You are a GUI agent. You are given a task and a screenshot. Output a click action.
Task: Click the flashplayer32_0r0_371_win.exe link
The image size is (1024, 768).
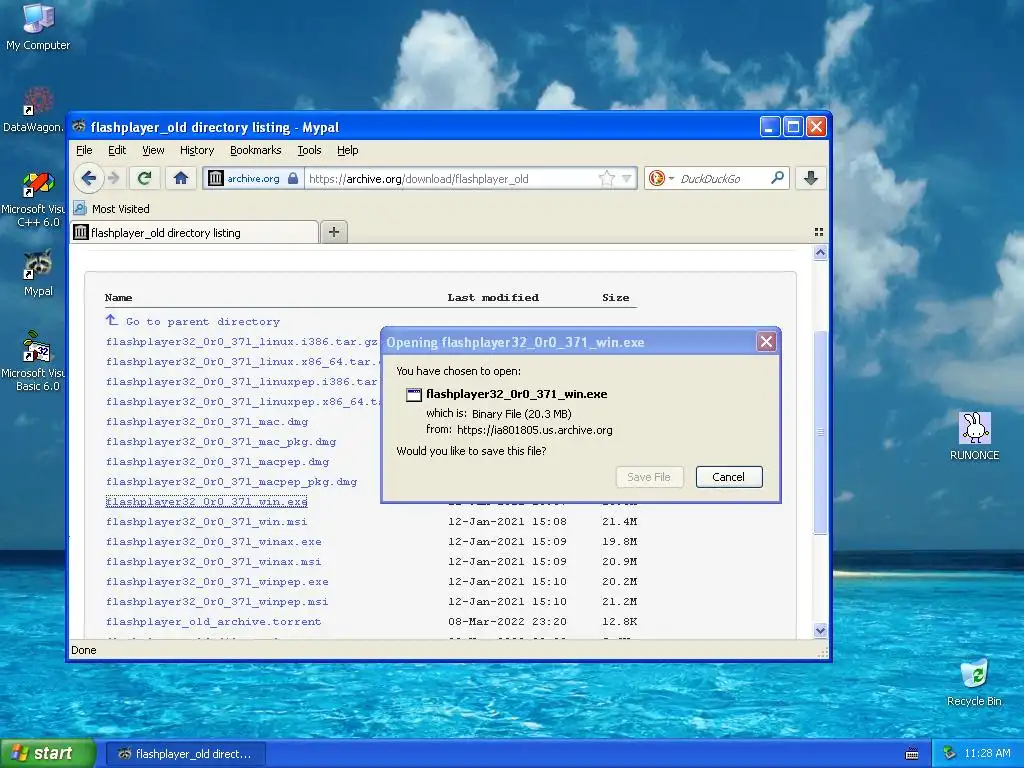pos(206,502)
